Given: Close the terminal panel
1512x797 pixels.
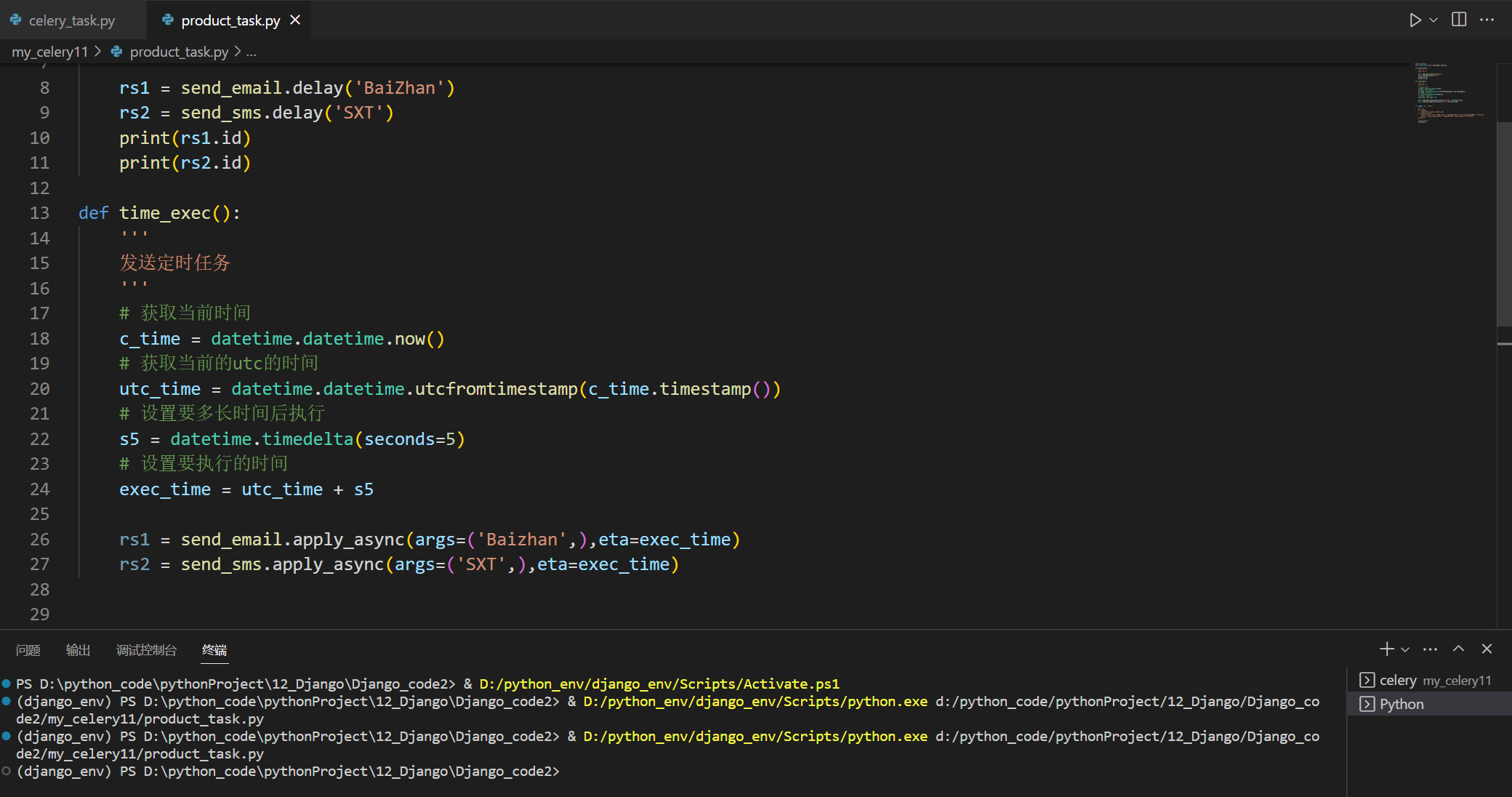Looking at the screenshot, I should 1487,649.
